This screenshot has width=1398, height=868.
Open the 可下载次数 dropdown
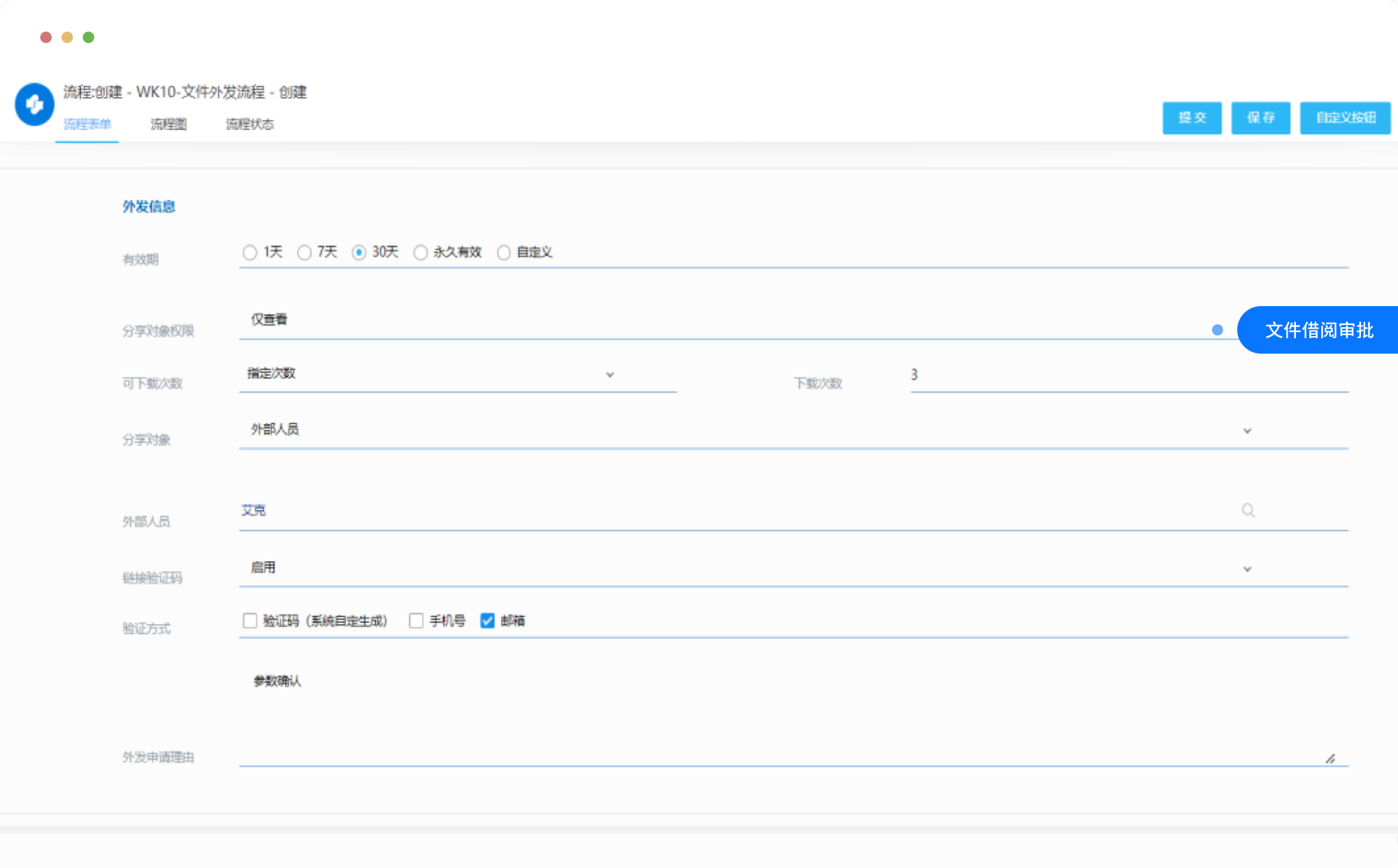[610, 375]
